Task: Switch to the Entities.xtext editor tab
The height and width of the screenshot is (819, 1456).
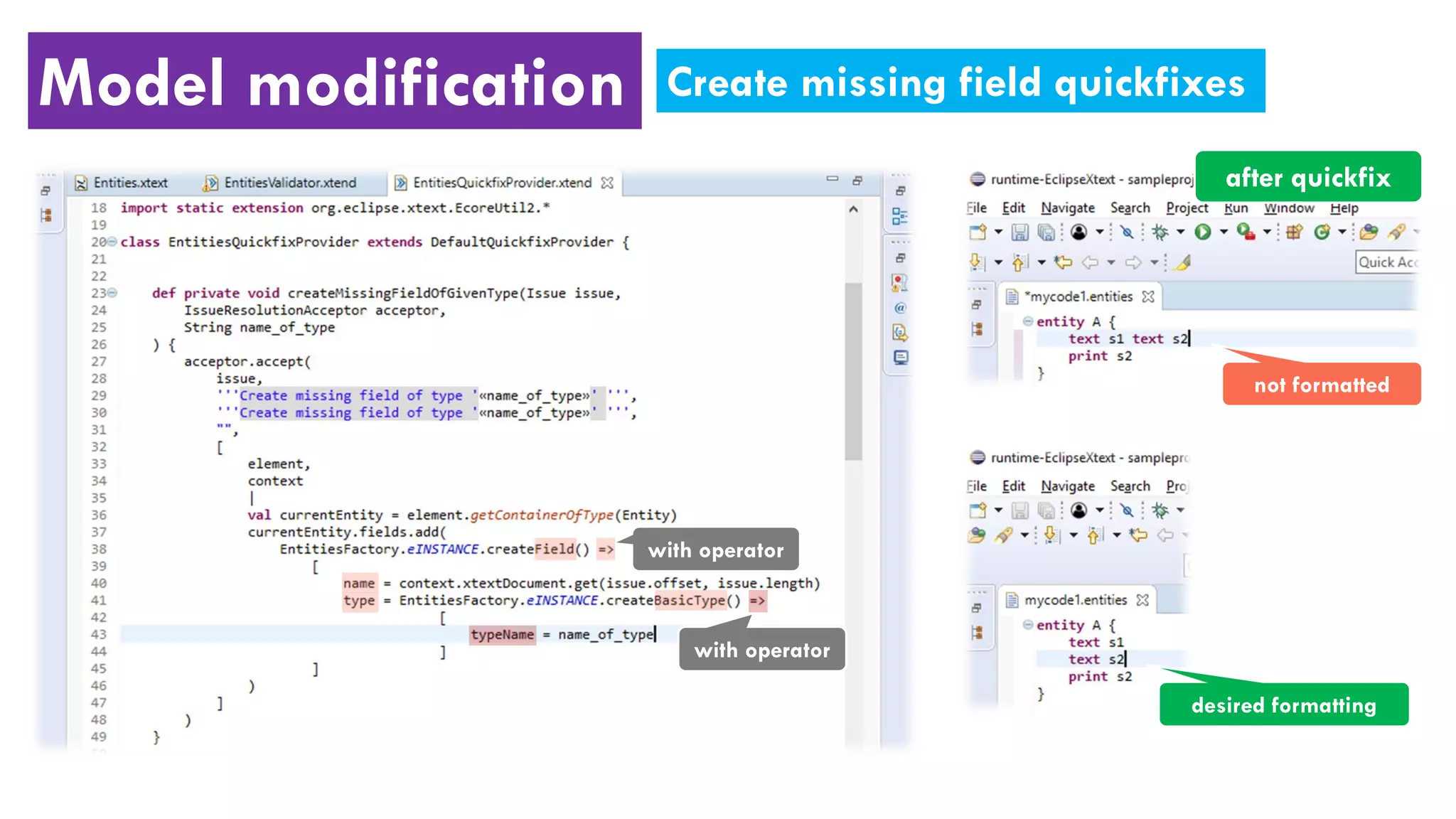Action: pyautogui.click(x=122, y=183)
